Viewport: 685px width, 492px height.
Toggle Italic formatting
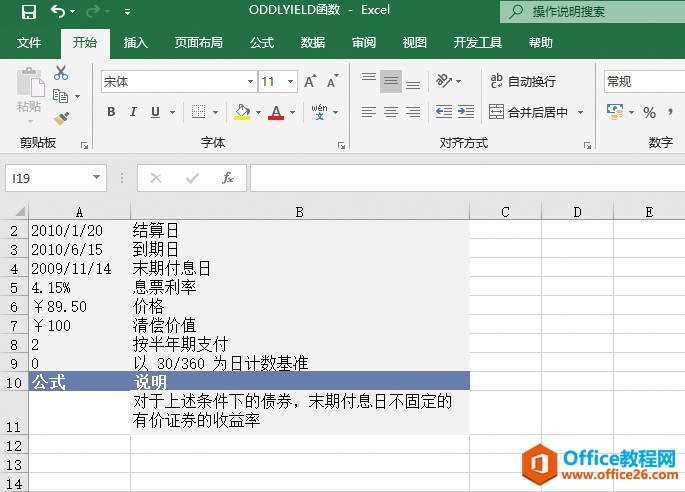click(x=133, y=112)
